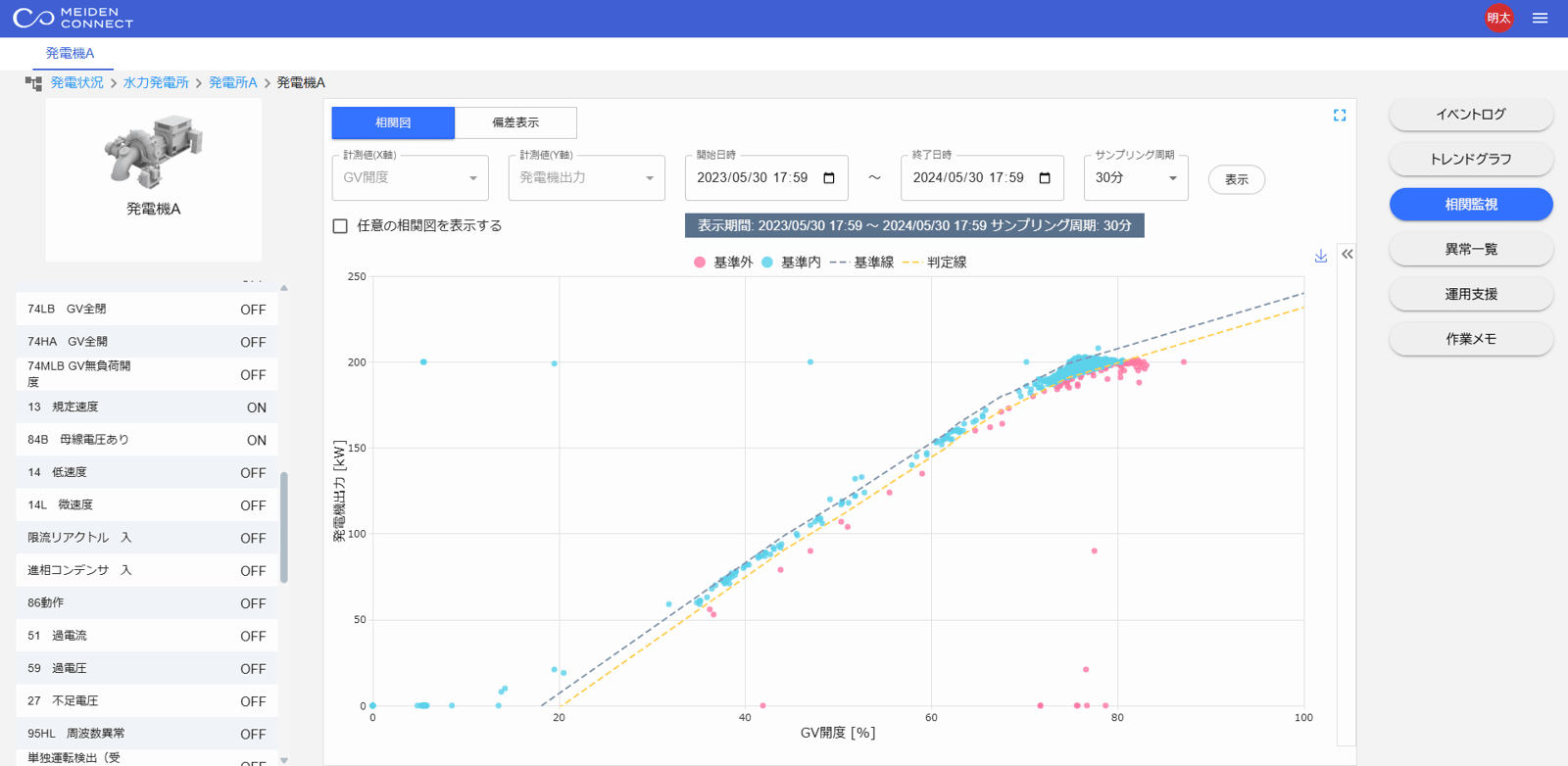
Task: Click the start date field
Action: pos(766,178)
